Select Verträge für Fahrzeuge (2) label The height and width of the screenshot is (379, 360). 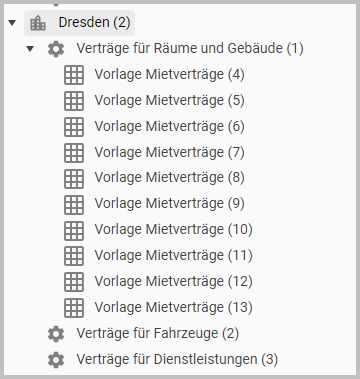pyautogui.click(x=158, y=333)
